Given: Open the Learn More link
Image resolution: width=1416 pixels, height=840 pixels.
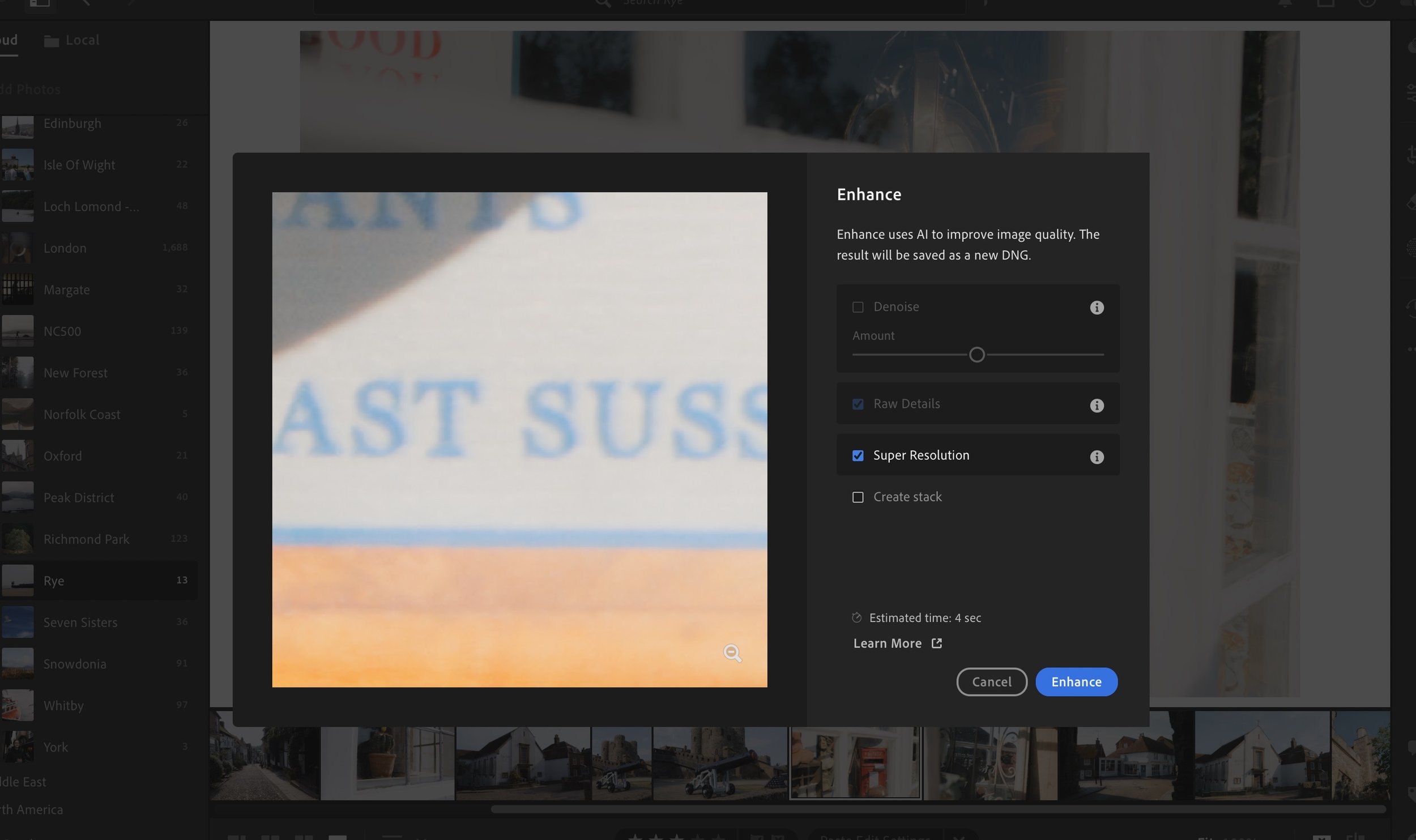Looking at the screenshot, I should tap(897, 643).
